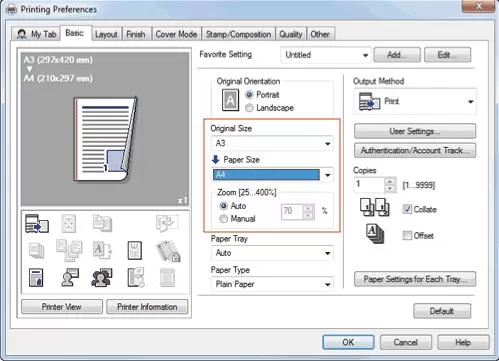The height and width of the screenshot is (361, 499).
Task: Close the Printing Preferences window
Action: coord(479,6)
